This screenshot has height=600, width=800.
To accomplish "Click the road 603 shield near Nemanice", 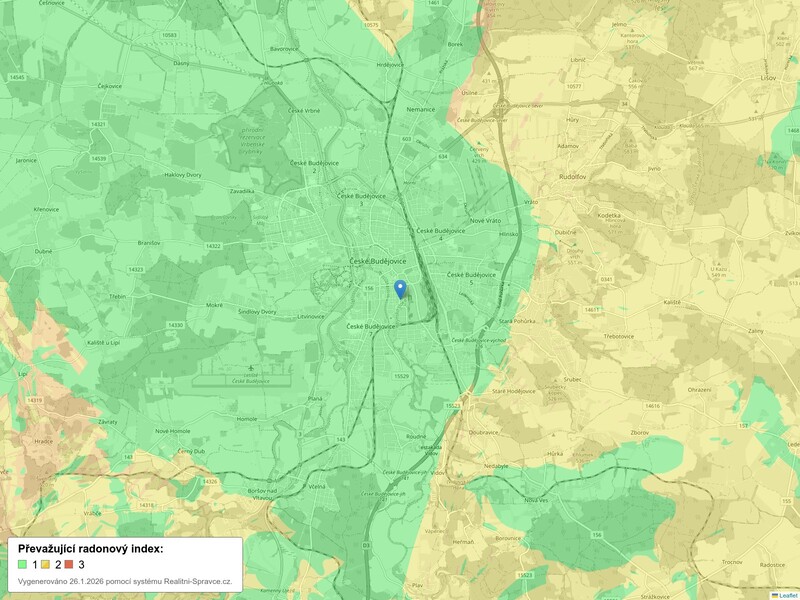I will pyautogui.click(x=406, y=139).
